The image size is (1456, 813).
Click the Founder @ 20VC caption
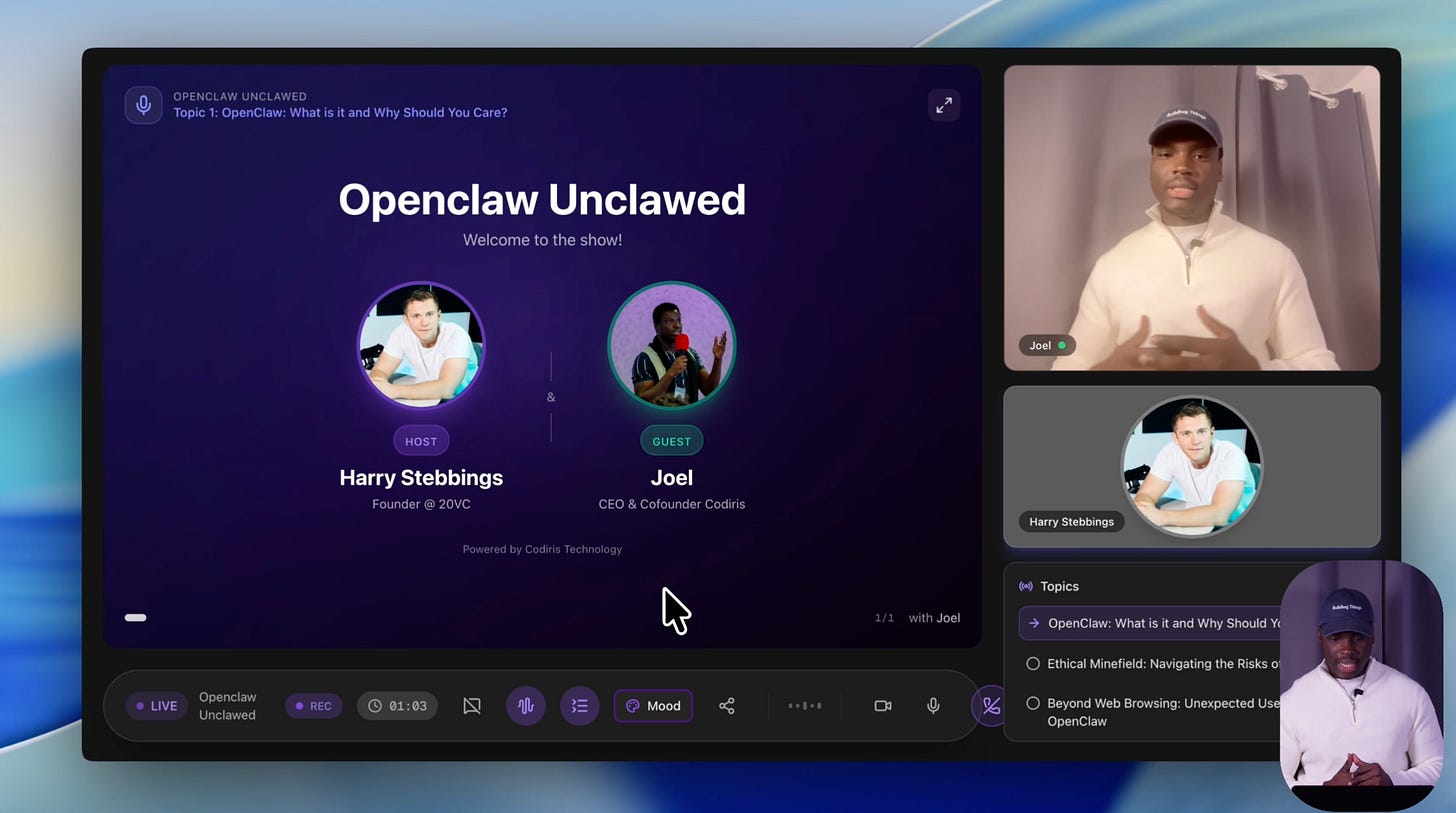pos(421,504)
